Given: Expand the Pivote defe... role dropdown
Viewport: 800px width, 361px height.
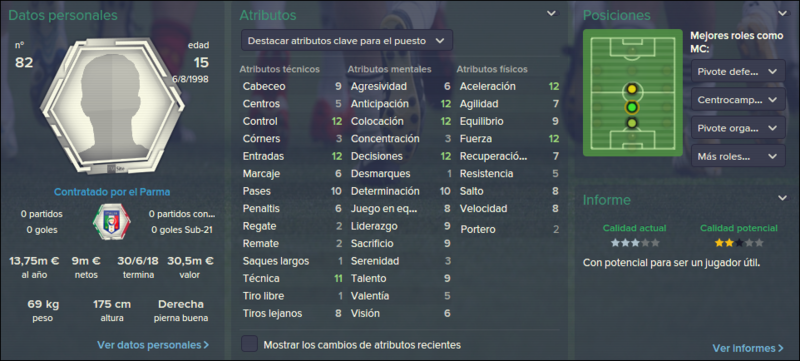Looking at the screenshot, I should point(738,71).
